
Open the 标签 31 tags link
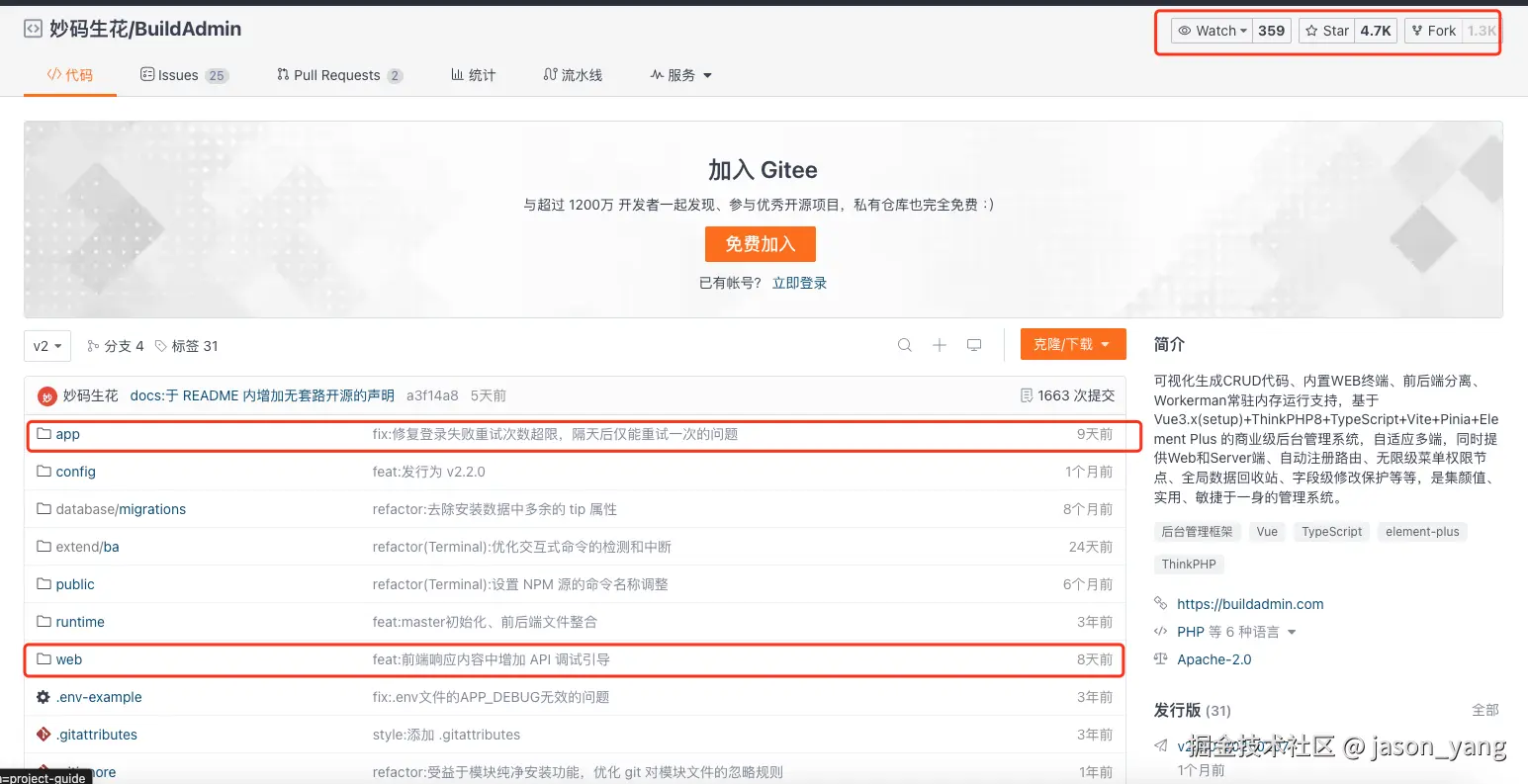[x=187, y=346]
